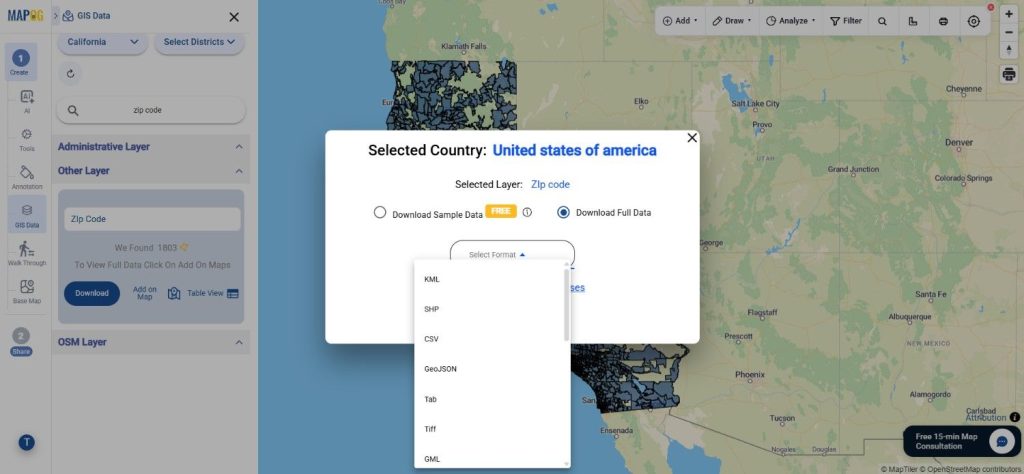The width and height of the screenshot is (1024, 474).
Task: Close the GIS Data panel
Action: coord(234,17)
